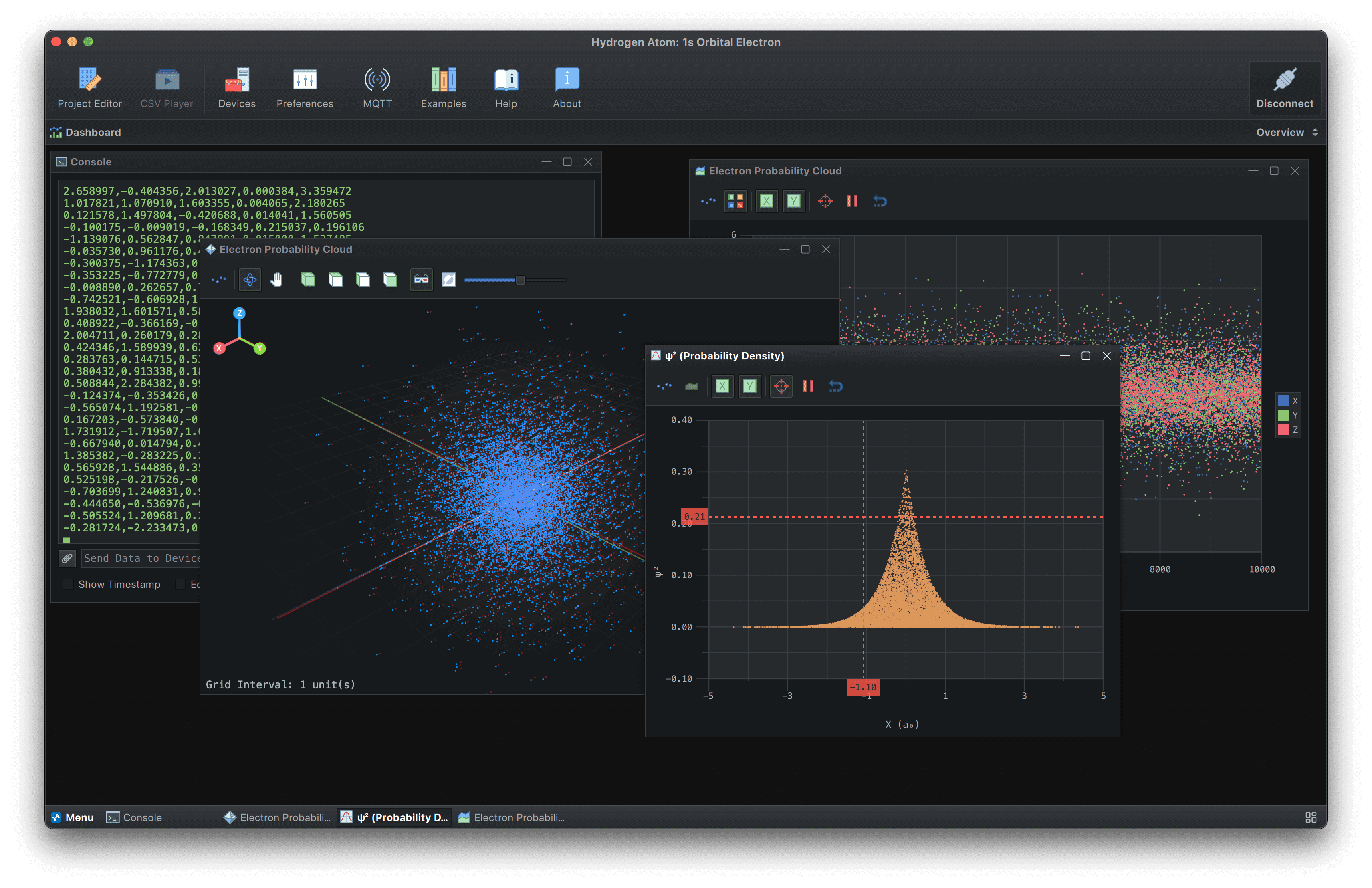Toggle anaglyph 3D glasses mode
Viewport: 1372px width, 888px height.
click(422, 280)
